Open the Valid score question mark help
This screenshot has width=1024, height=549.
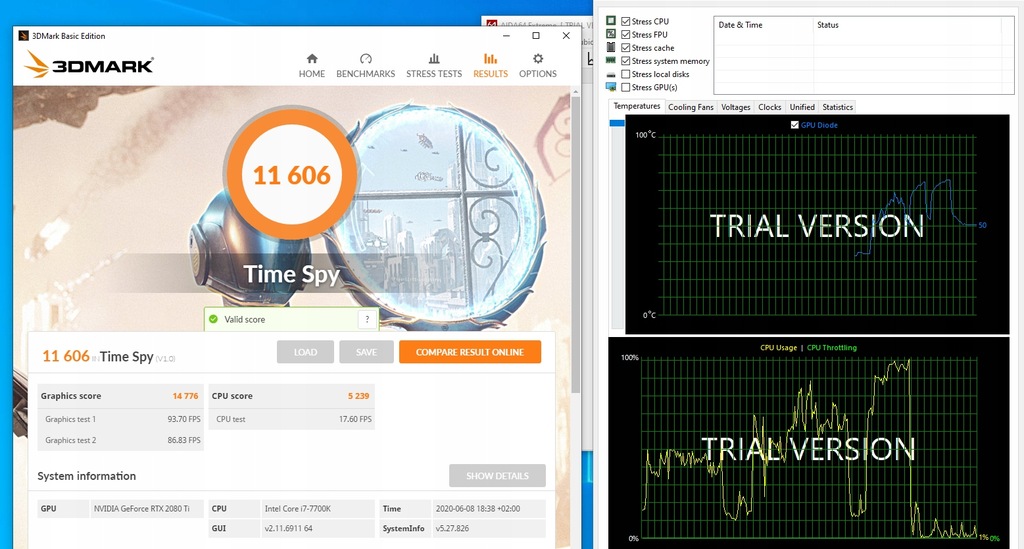[367, 319]
